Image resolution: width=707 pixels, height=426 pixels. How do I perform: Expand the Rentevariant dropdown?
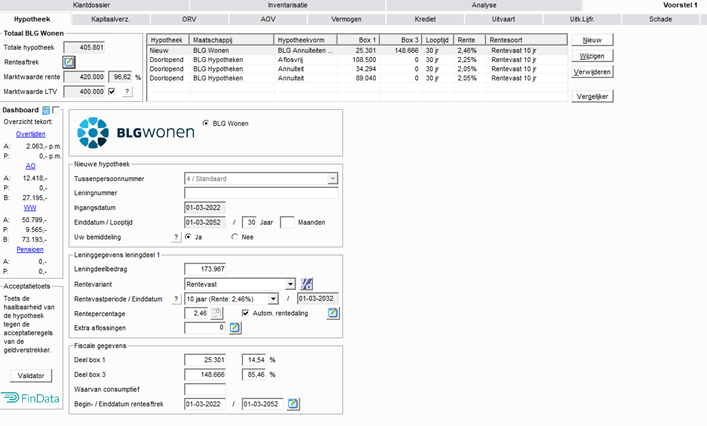pos(290,284)
